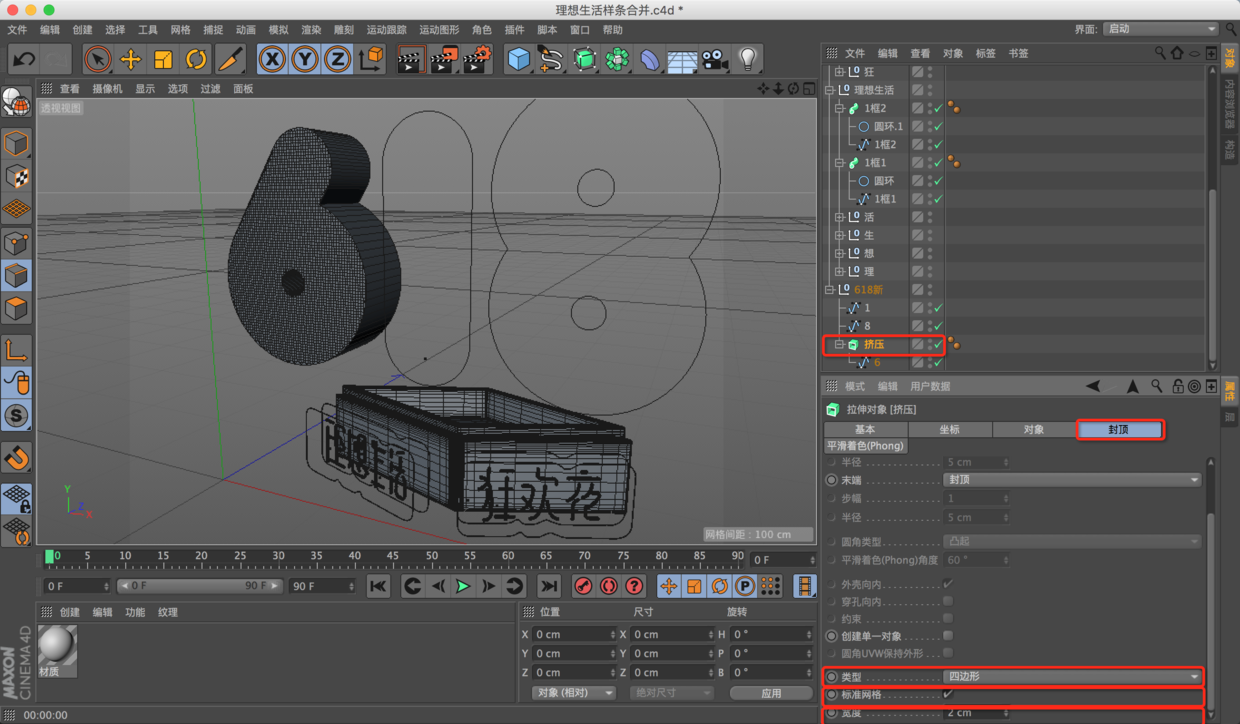Click Render View clapperboard icon
This screenshot has width=1240, height=724.
pos(409,59)
